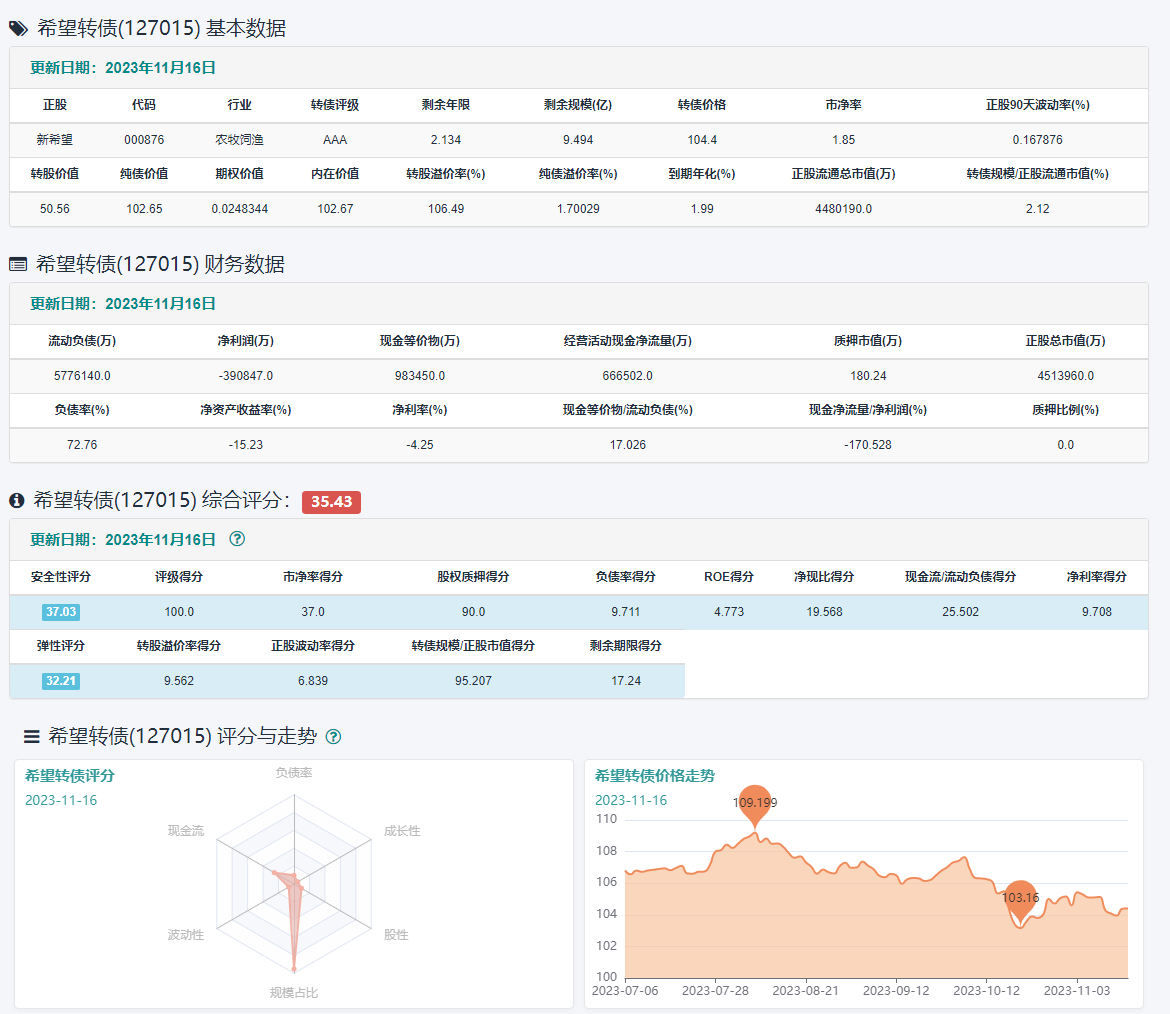Click the list icon beside 财务数据 heading
Screen dimensions: 1170x1014
tap(18, 265)
